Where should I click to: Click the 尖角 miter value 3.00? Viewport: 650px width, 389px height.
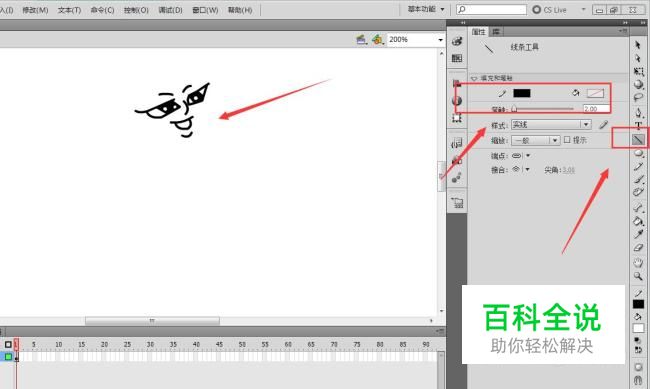tap(568, 170)
